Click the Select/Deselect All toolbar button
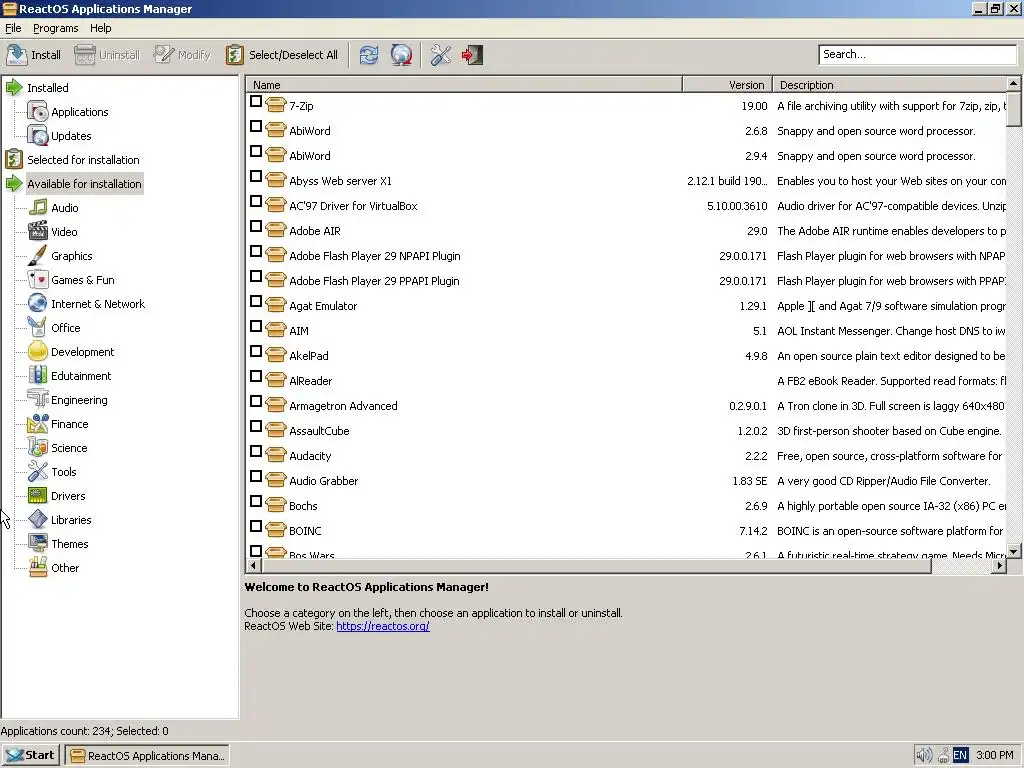The width and height of the screenshot is (1024, 768). pos(282,55)
